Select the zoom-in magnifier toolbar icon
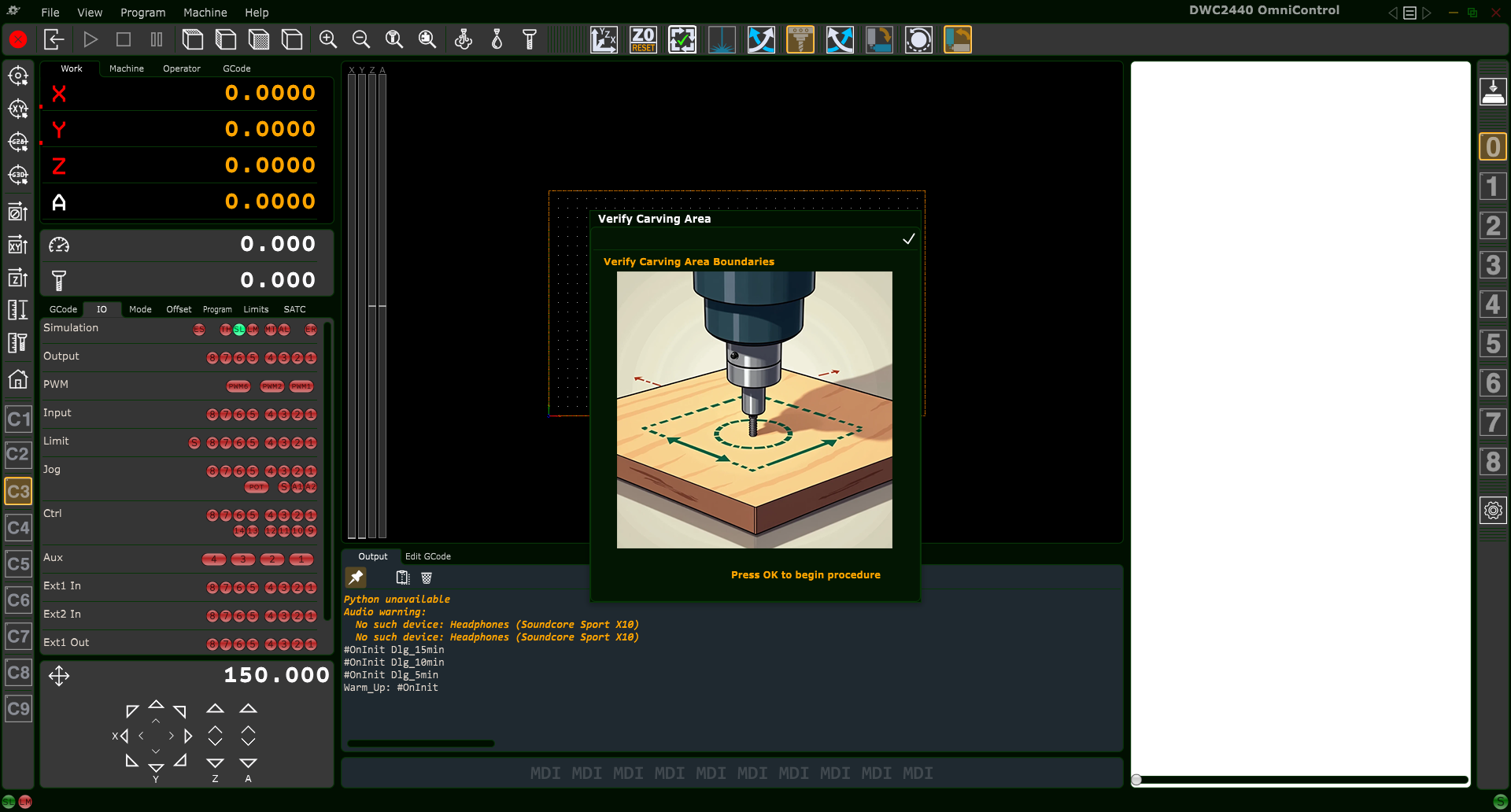Image resolution: width=1511 pixels, height=812 pixels. click(x=328, y=39)
